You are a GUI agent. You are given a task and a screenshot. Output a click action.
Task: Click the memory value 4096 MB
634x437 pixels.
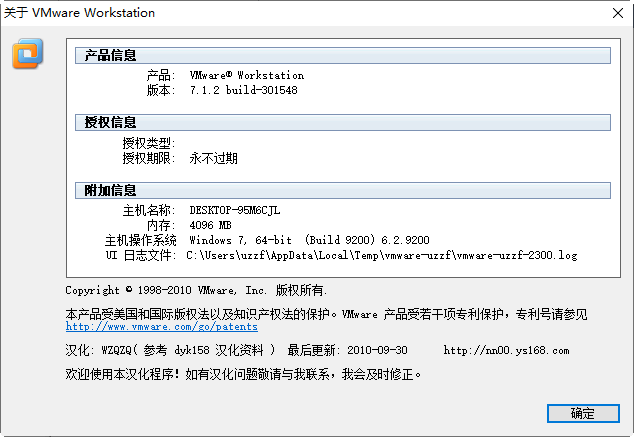pos(210,225)
